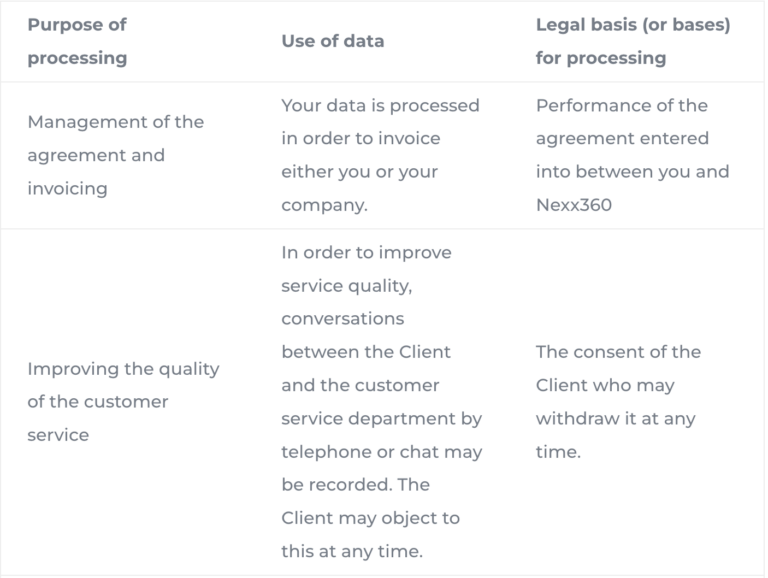The height and width of the screenshot is (578, 768).
Task: Click the 'either you or your' line
Action: point(360,171)
